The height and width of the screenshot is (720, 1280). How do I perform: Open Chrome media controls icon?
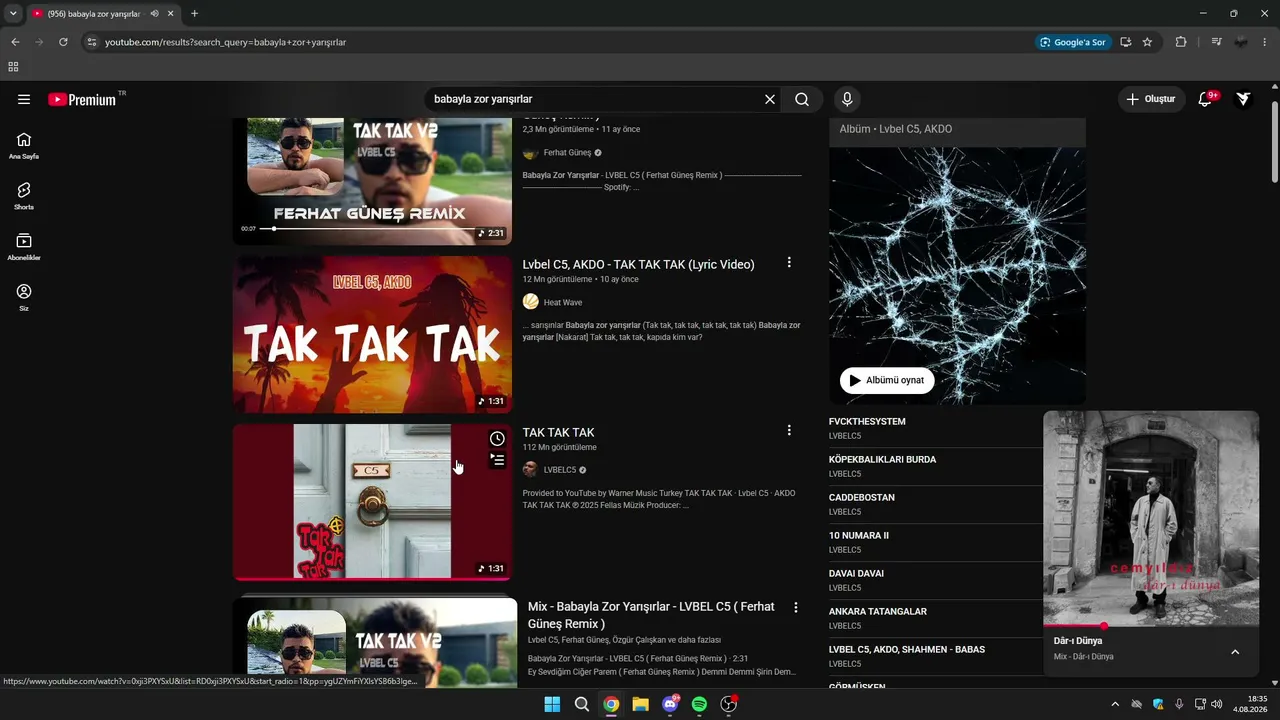coord(1216,42)
